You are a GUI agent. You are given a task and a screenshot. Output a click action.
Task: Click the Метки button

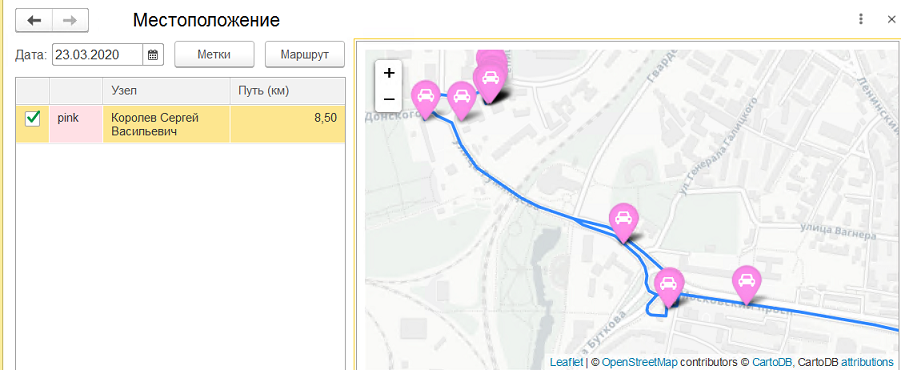click(x=214, y=55)
